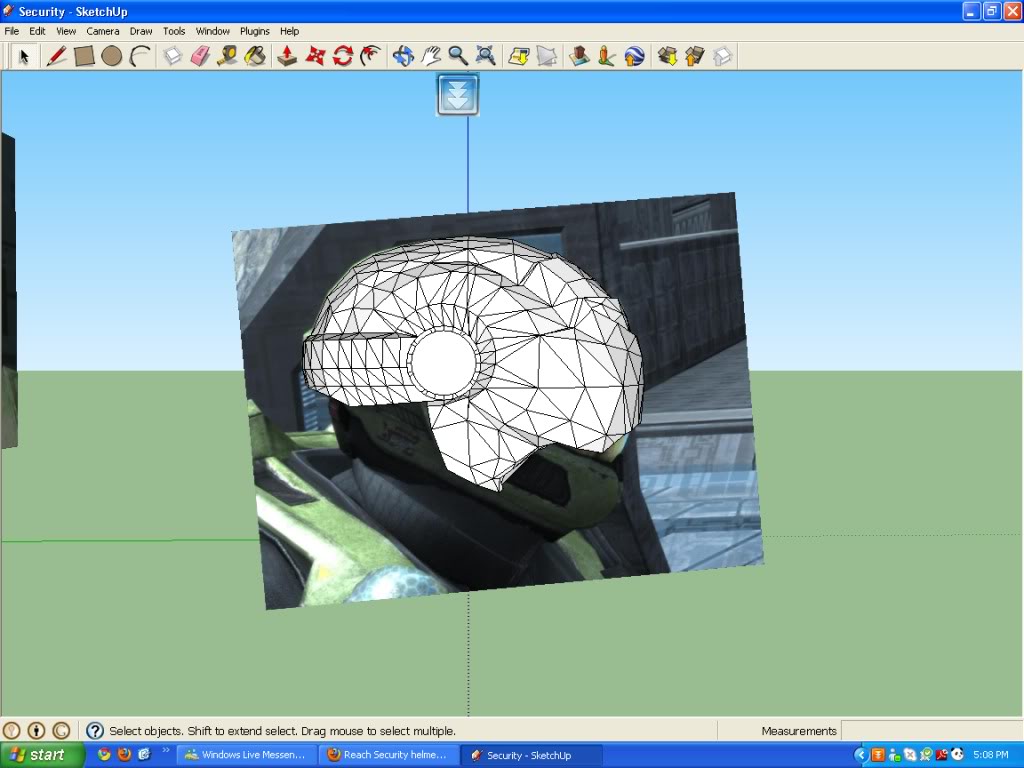Pick the pink Eraser tool
The image size is (1024, 768).
200,57
